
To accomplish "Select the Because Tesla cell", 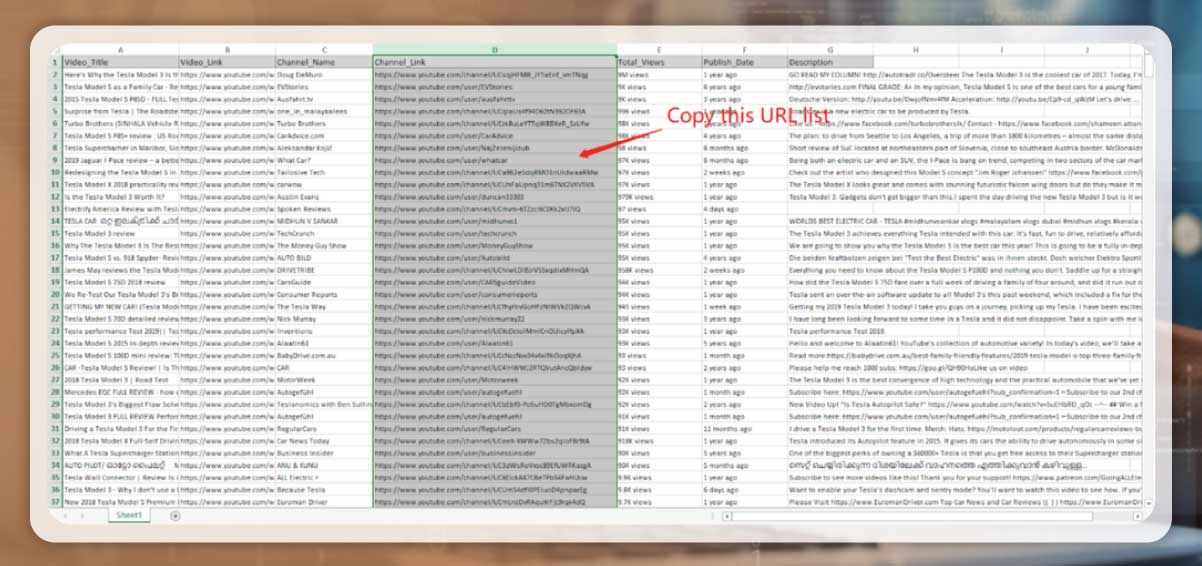I will 324,490.
